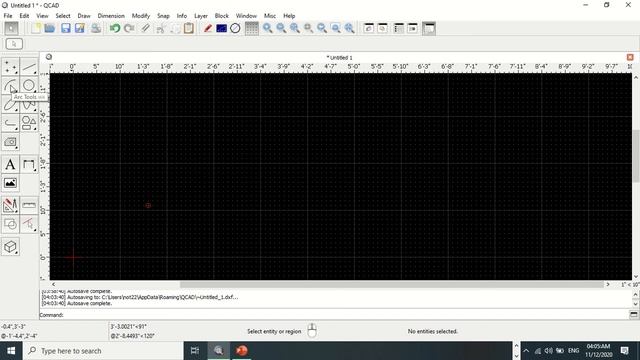
Task: Click the Pan Zoom magnifier
Action: tap(349, 28)
